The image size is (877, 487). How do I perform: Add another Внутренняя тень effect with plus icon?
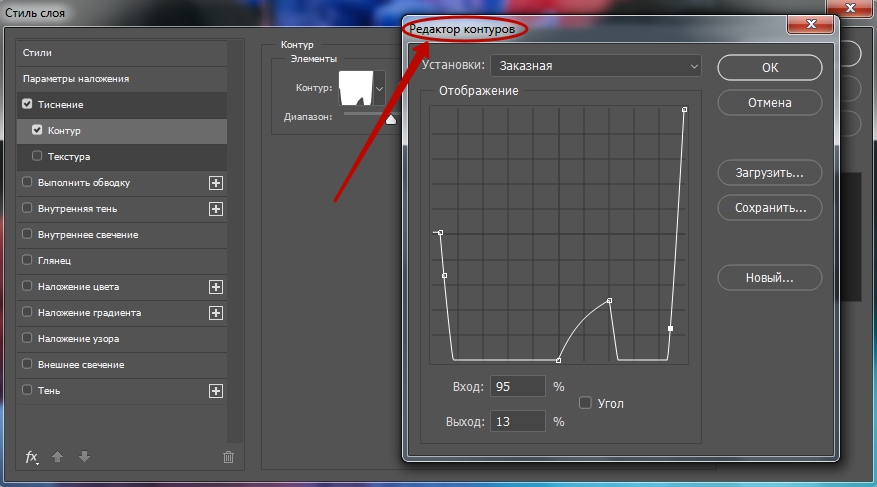point(216,209)
